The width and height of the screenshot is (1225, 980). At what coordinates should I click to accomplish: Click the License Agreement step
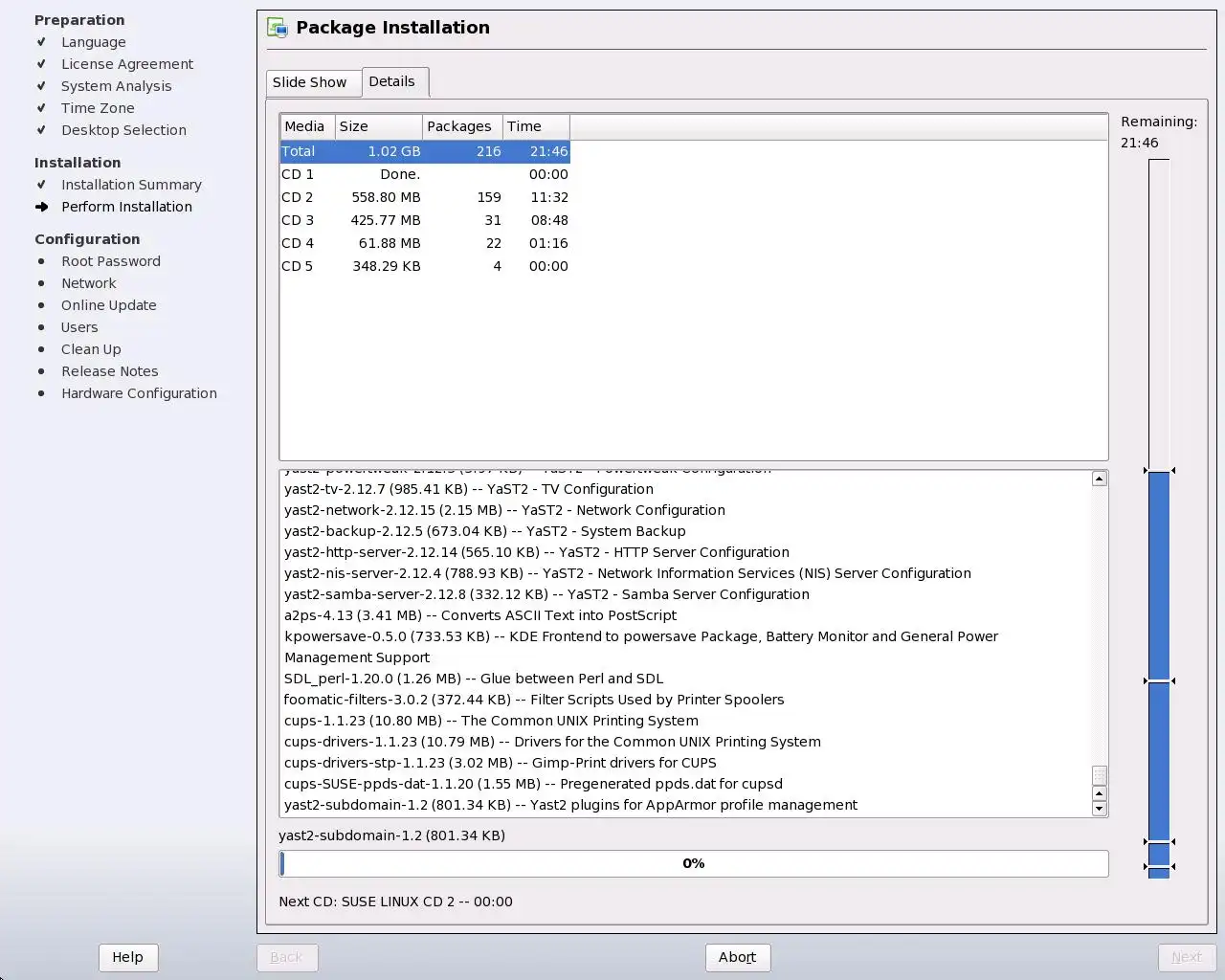[x=127, y=64]
